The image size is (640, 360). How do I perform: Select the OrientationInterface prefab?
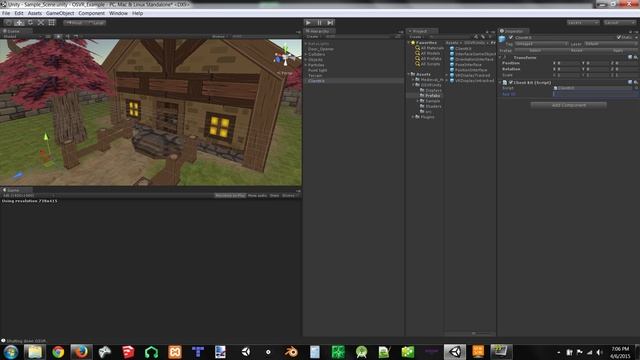pyautogui.click(x=471, y=60)
